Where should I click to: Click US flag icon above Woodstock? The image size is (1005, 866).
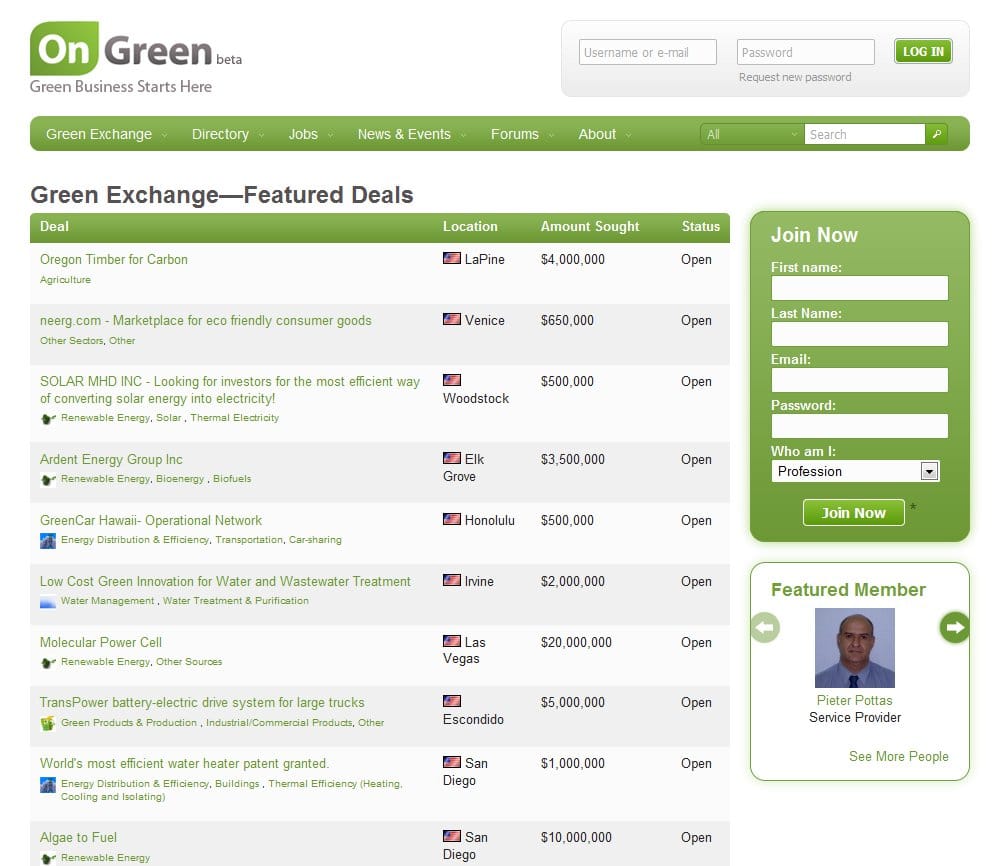coord(452,380)
